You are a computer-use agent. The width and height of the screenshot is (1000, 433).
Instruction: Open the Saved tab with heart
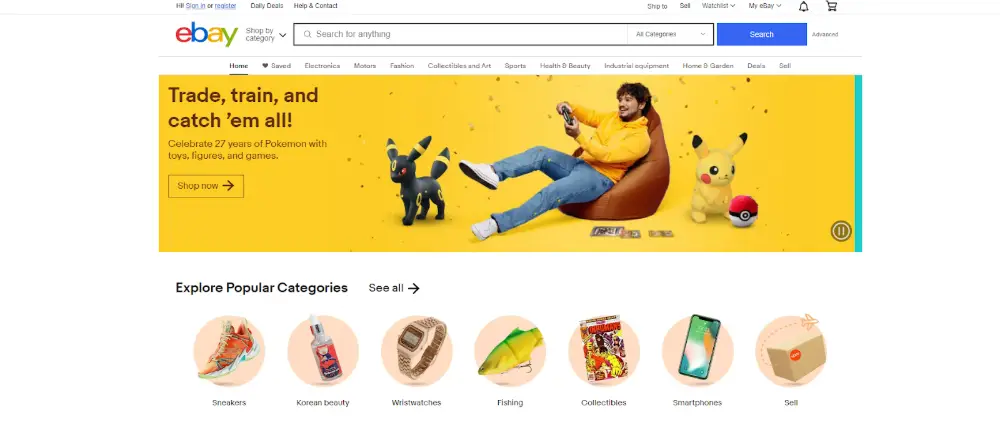276,66
